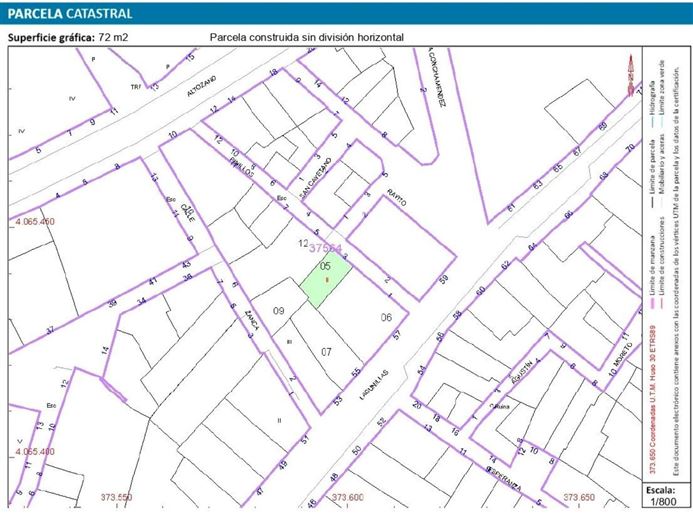The width and height of the screenshot is (693, 532).
Task: Click the LAGUNILLAS street name
Action: [x=373, y=384]
